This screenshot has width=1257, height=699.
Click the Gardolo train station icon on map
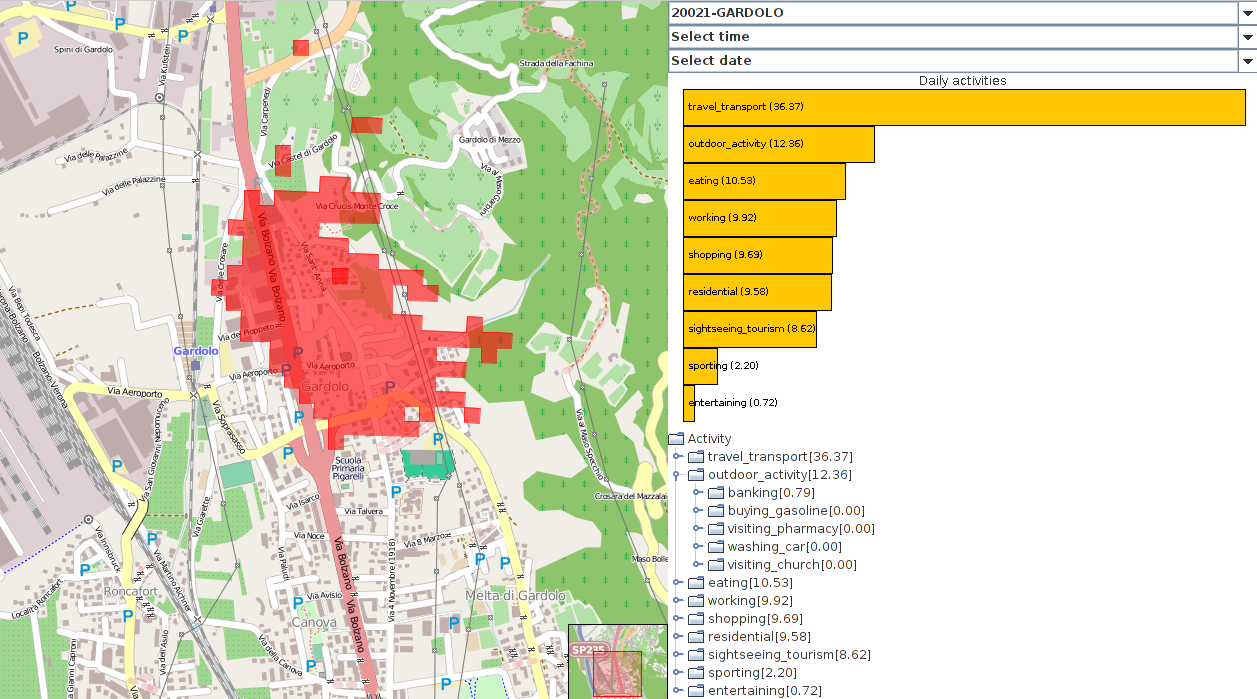[x=196, y=365]
